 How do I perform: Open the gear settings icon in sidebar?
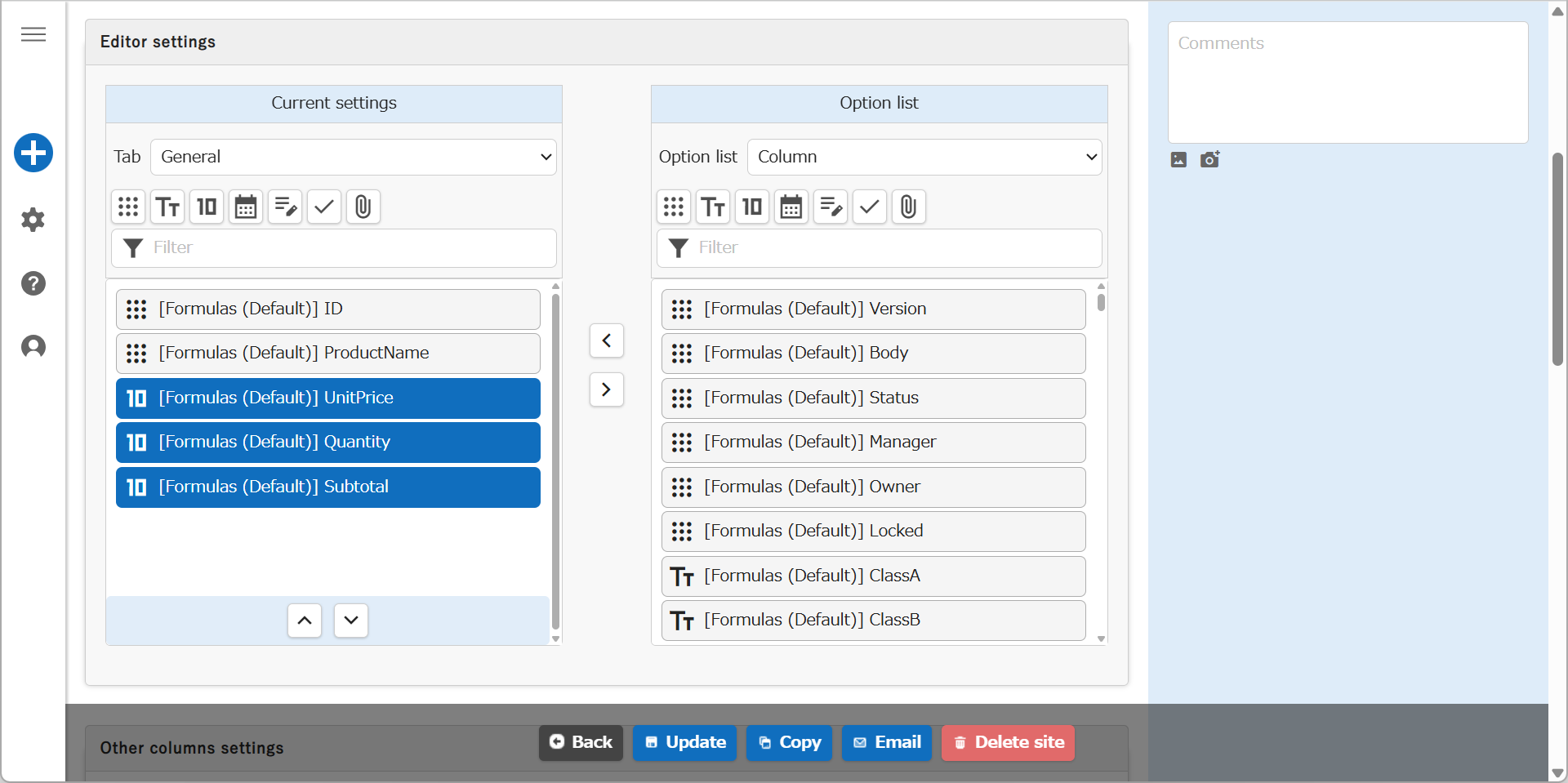click(33, 220)
